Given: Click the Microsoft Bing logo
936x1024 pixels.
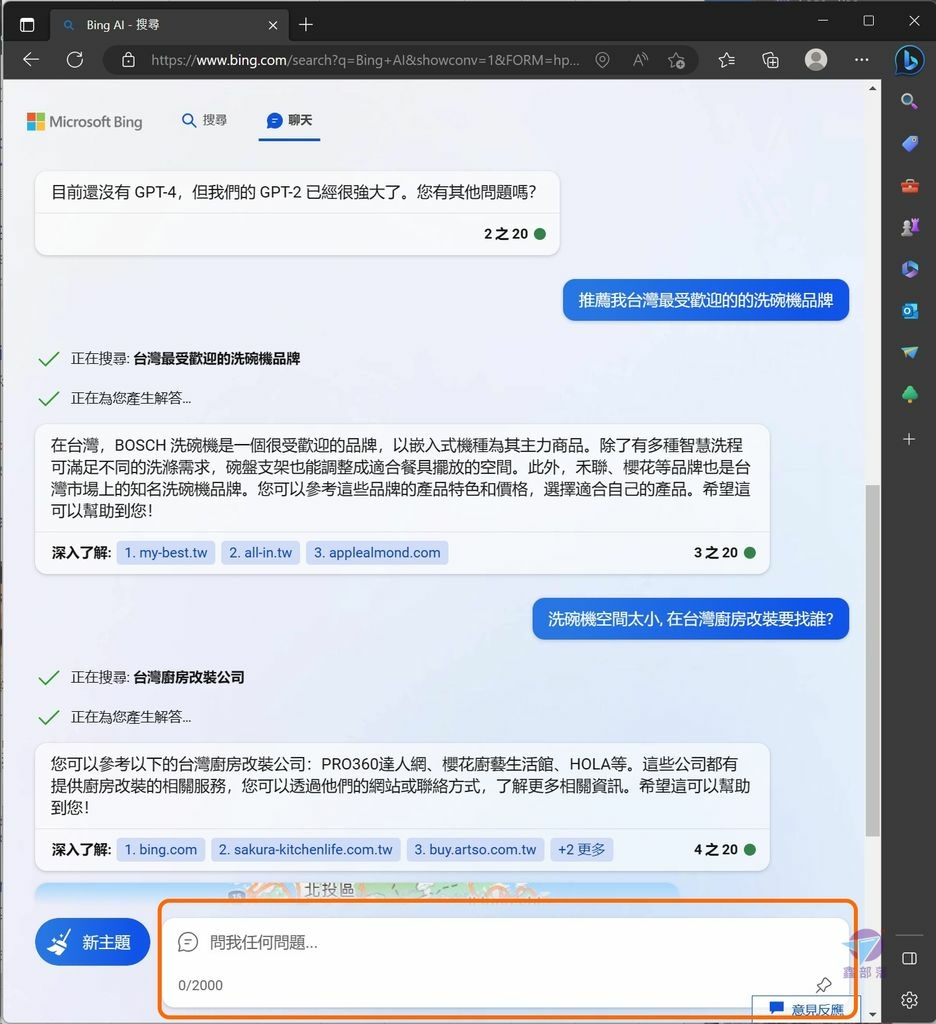Looking at the screenshot, I should click(x=84, y=121).
